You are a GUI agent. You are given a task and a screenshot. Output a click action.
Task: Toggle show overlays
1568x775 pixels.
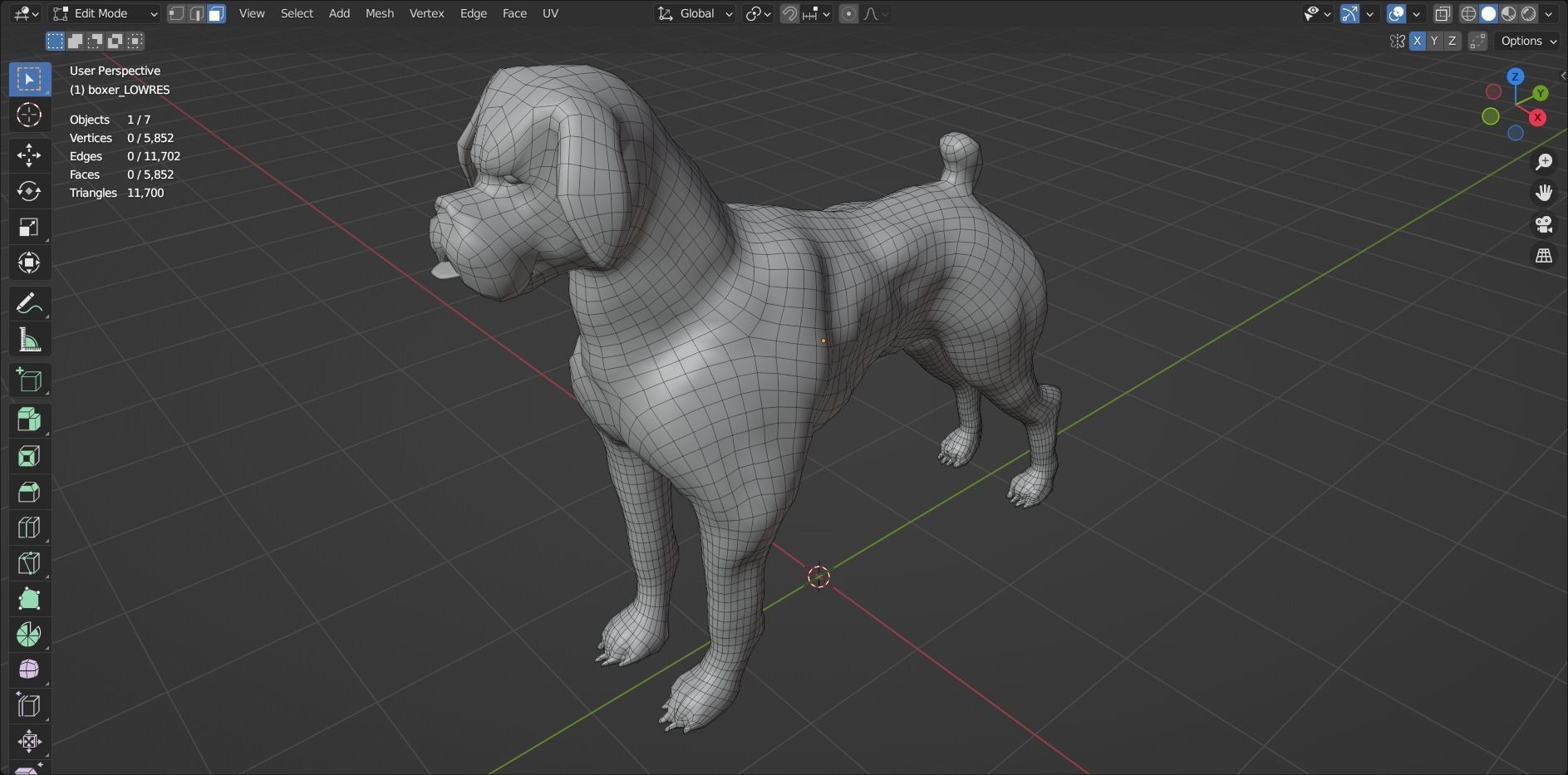[1396, 13]
